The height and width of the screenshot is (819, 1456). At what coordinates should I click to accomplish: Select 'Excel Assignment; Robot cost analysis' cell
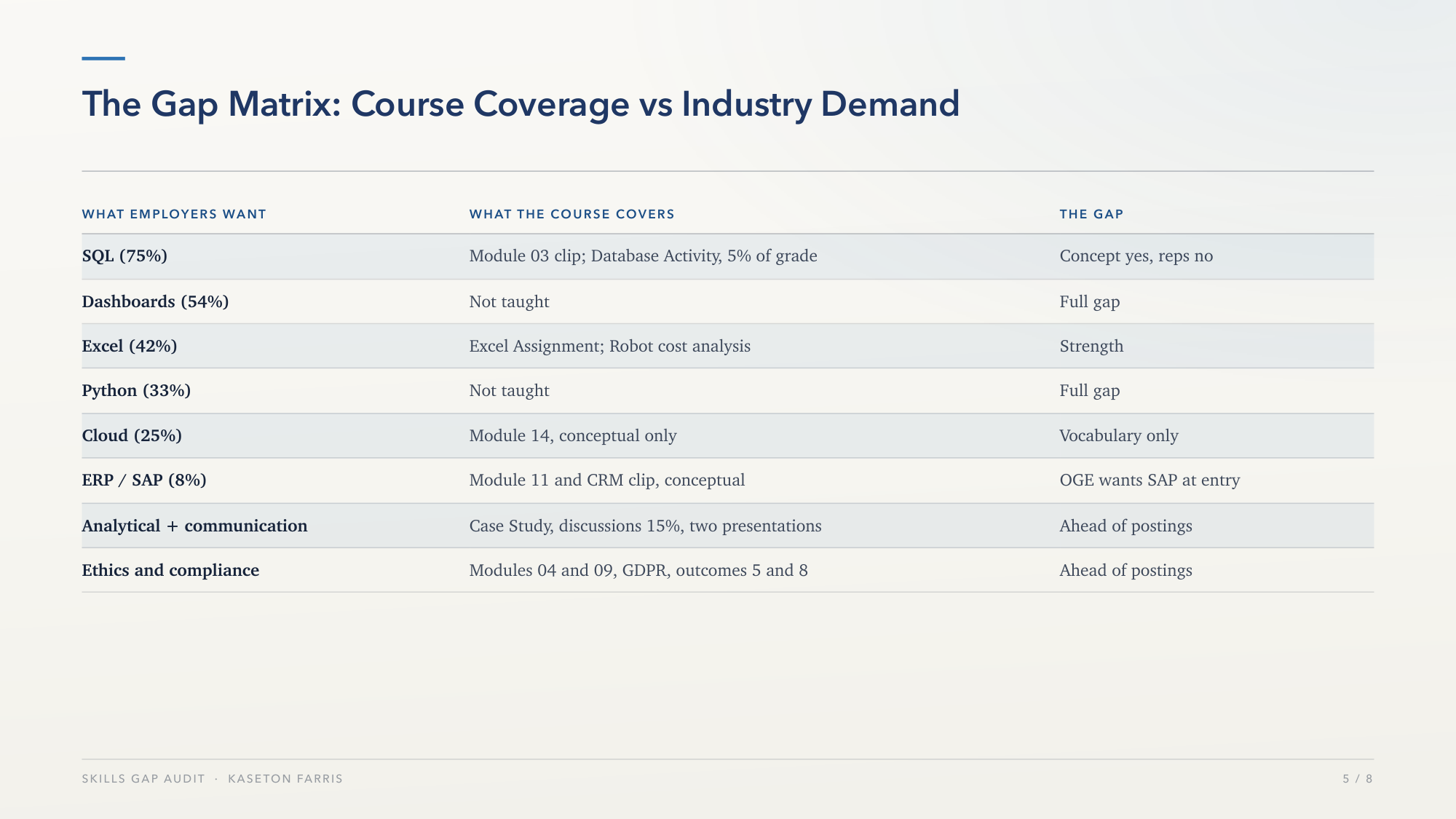point(609,346)
